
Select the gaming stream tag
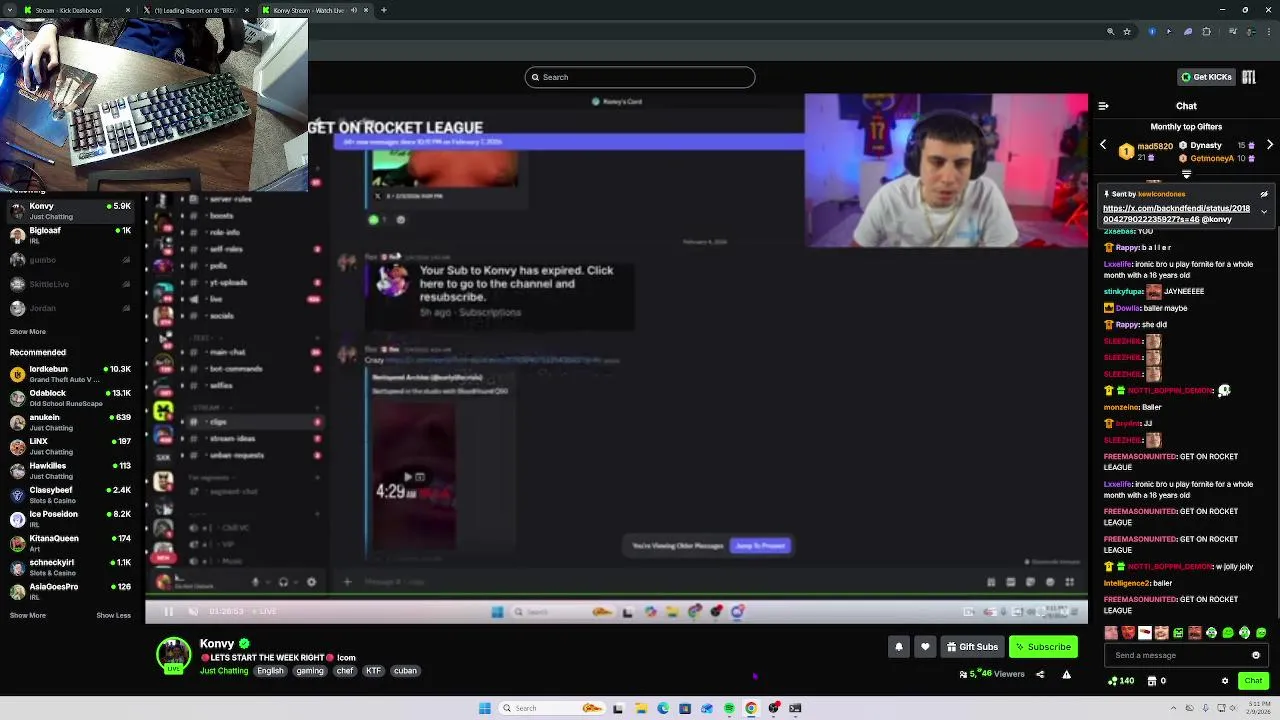click(309, 671)
